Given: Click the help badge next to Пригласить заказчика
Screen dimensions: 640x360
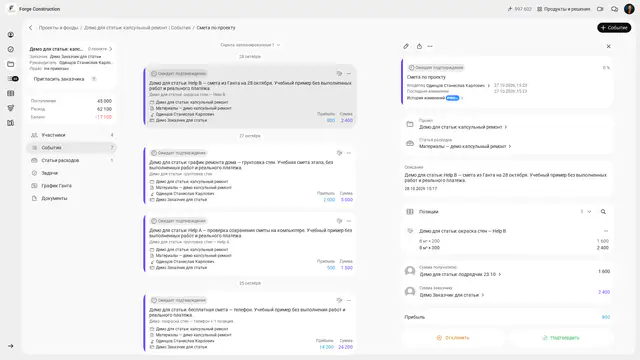Looking at the screenshot, I should [x=94, y=79].
